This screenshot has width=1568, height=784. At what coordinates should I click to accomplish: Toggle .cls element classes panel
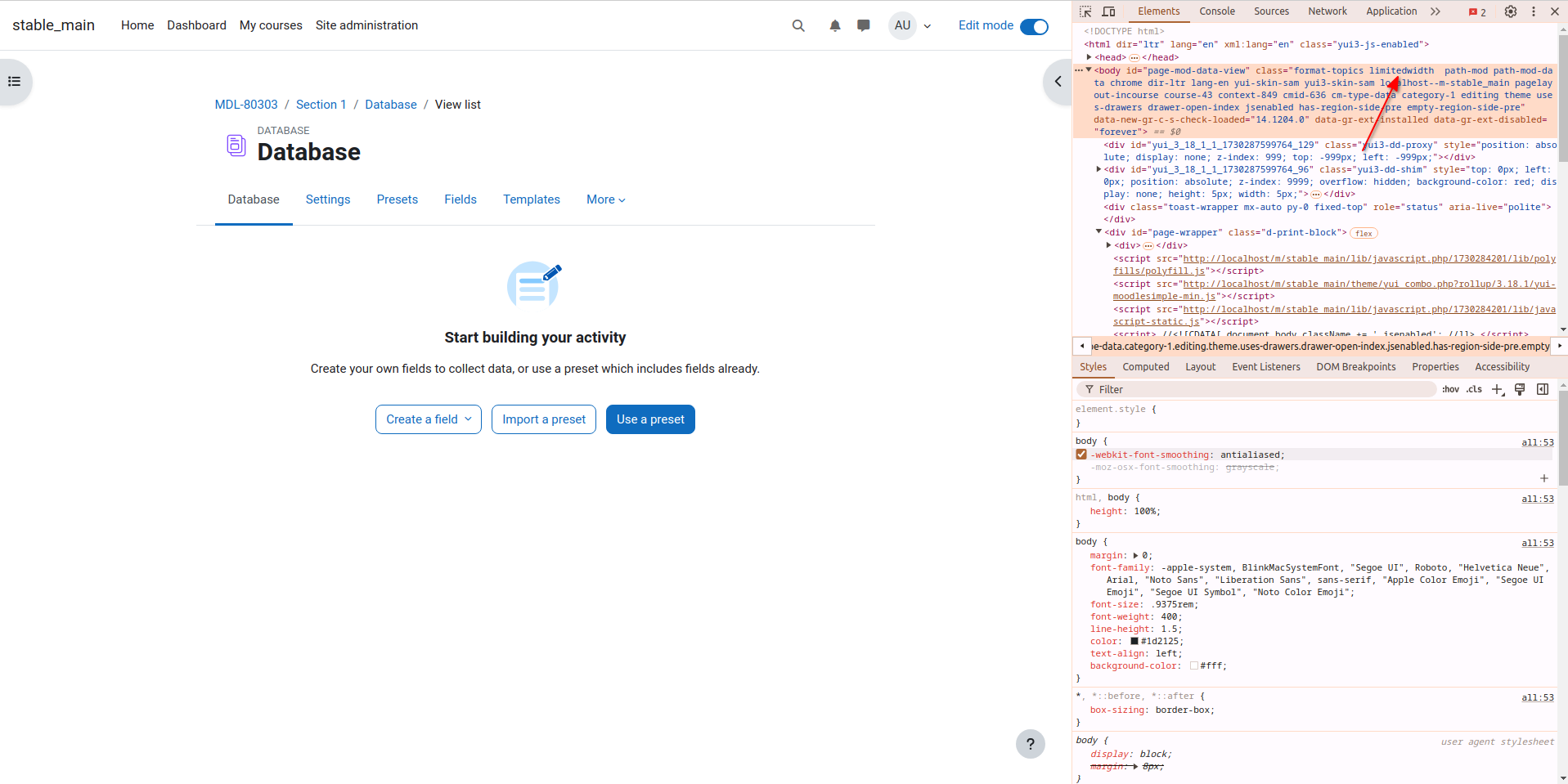pyautogui.click(x=1474, y=389)
